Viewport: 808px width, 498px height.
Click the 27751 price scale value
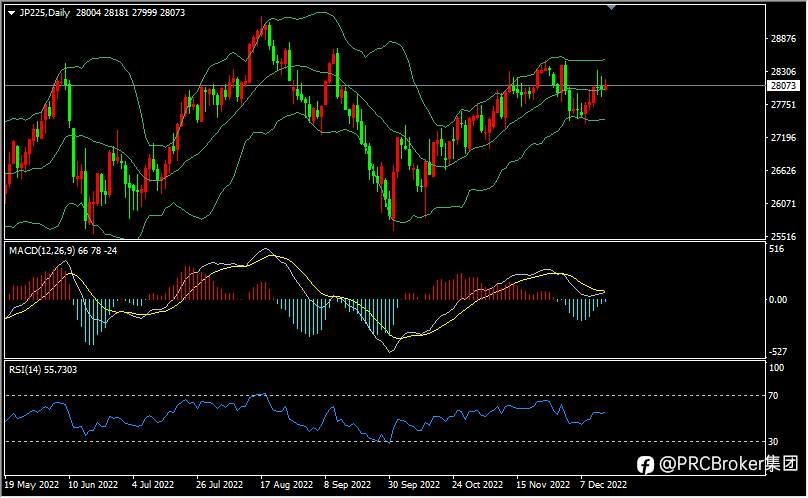click(x=783, y=105)
